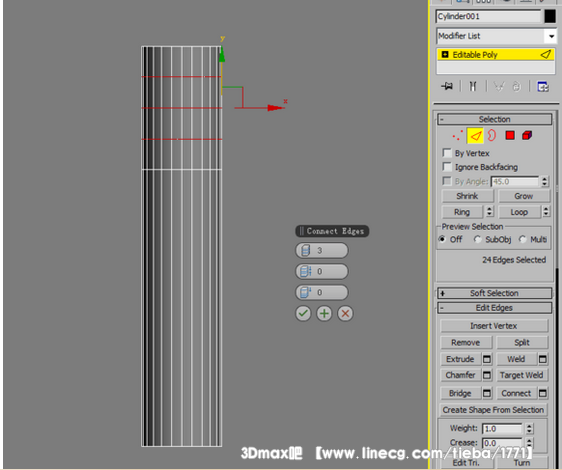Click green checkmark OK in Connect Edges
This screenshot has height=470, width=562.
(x=303, y=313)
